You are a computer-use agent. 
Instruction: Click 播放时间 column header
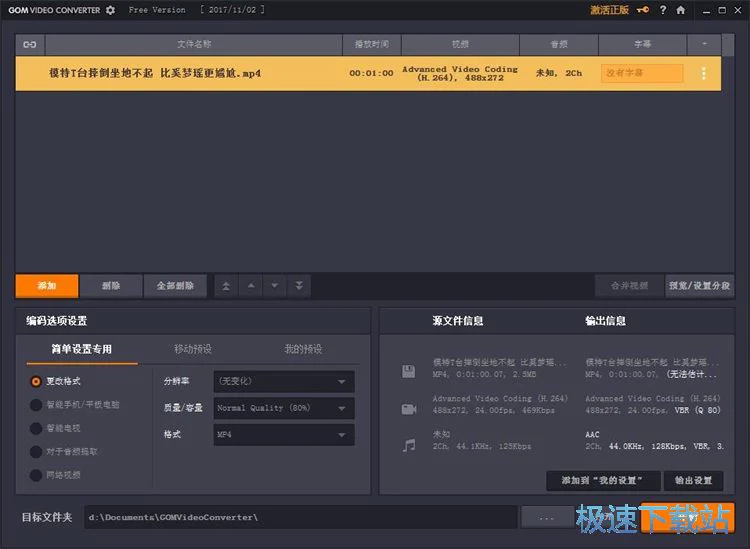click(x=372, y=44)
